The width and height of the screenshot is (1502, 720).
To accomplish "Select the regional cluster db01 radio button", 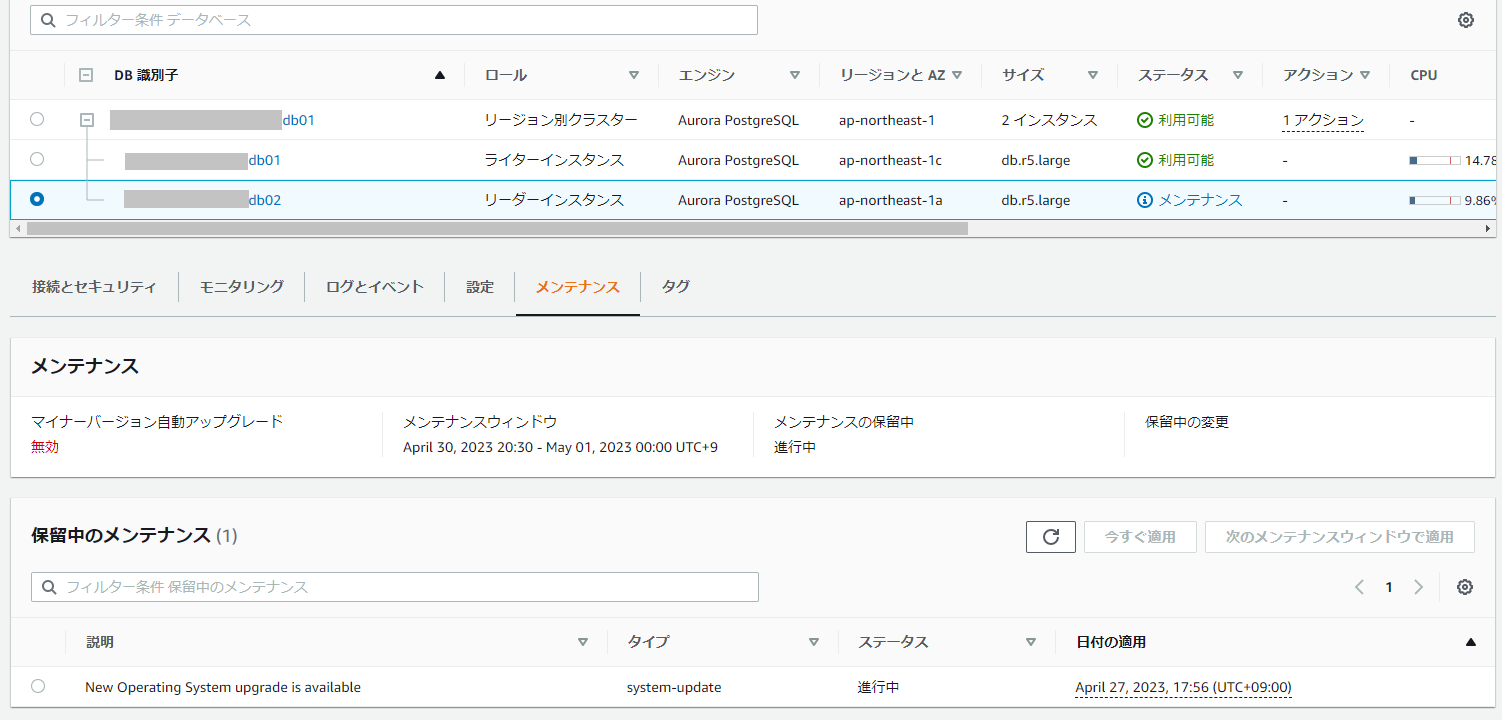I will pos(37,119).
